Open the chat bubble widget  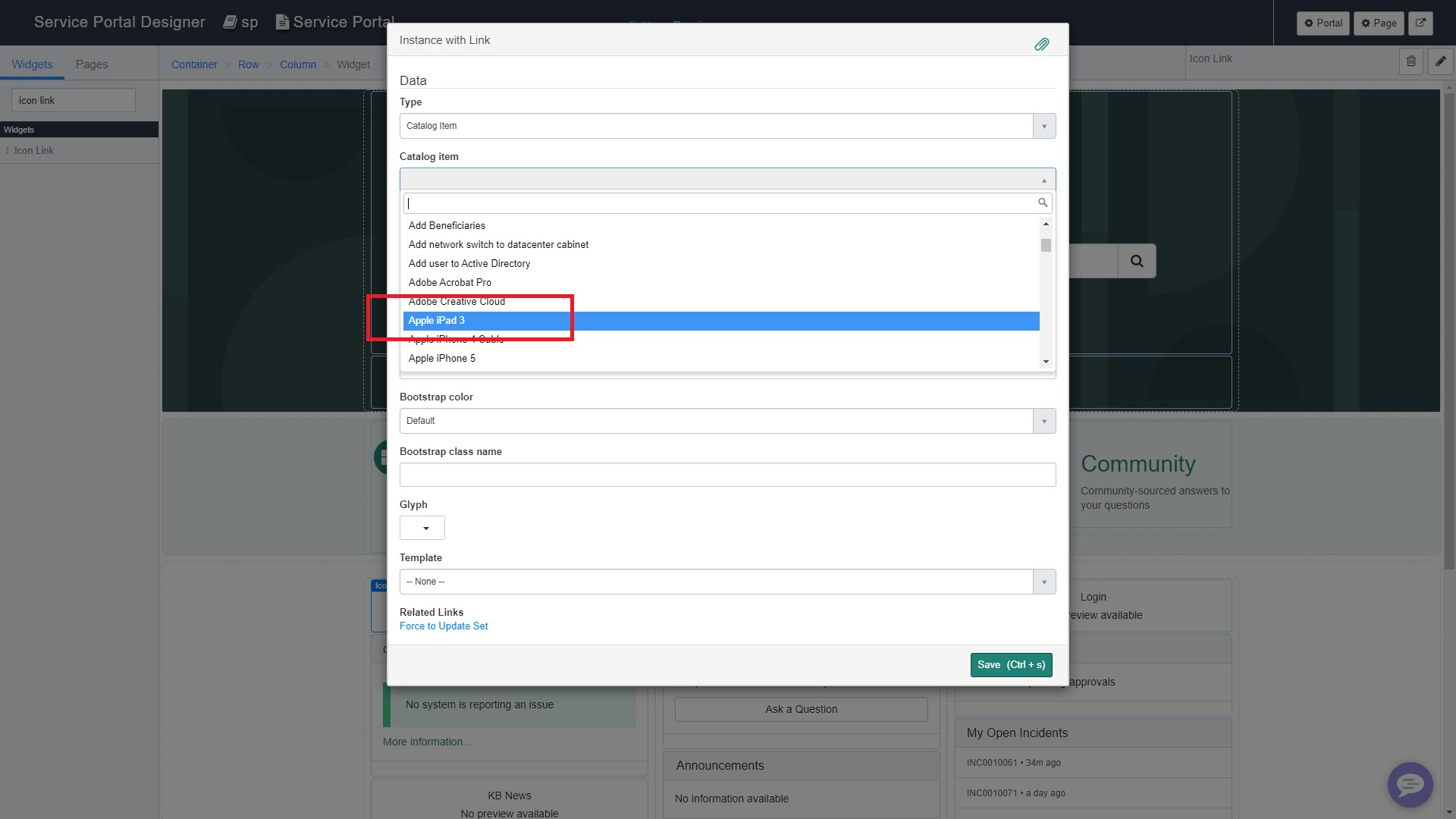pyautogui.click(x=1410, y=784)
